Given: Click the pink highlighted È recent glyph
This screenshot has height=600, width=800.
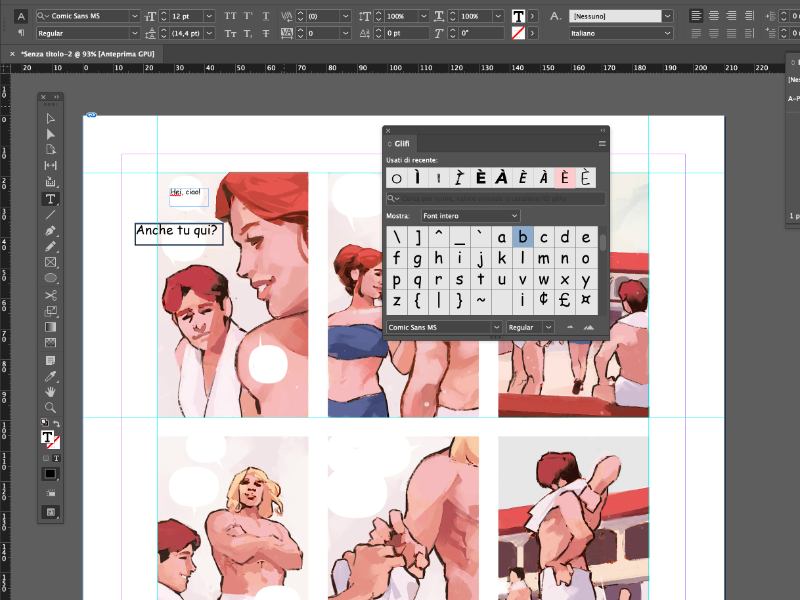Looking at the screenshot, I should pos(564,178).
